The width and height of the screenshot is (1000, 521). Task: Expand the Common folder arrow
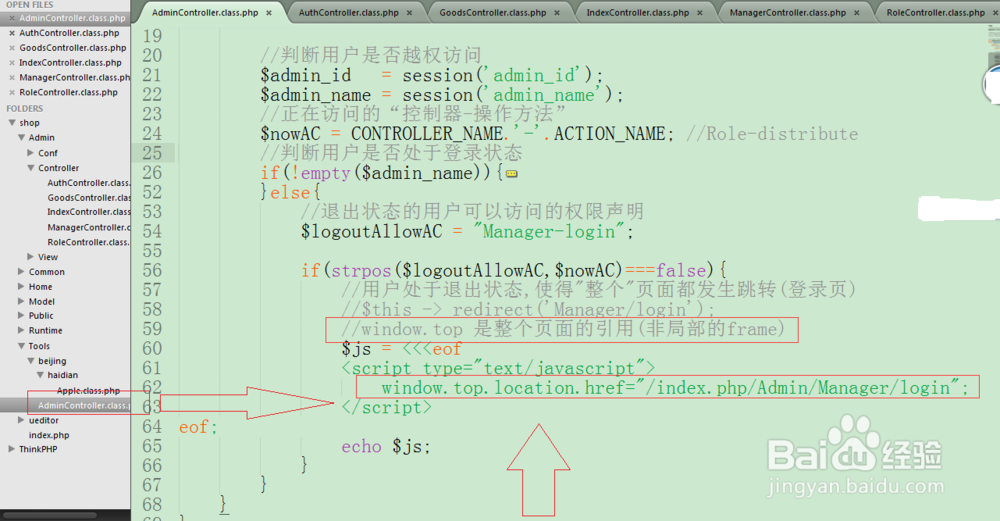pos(21,272)
